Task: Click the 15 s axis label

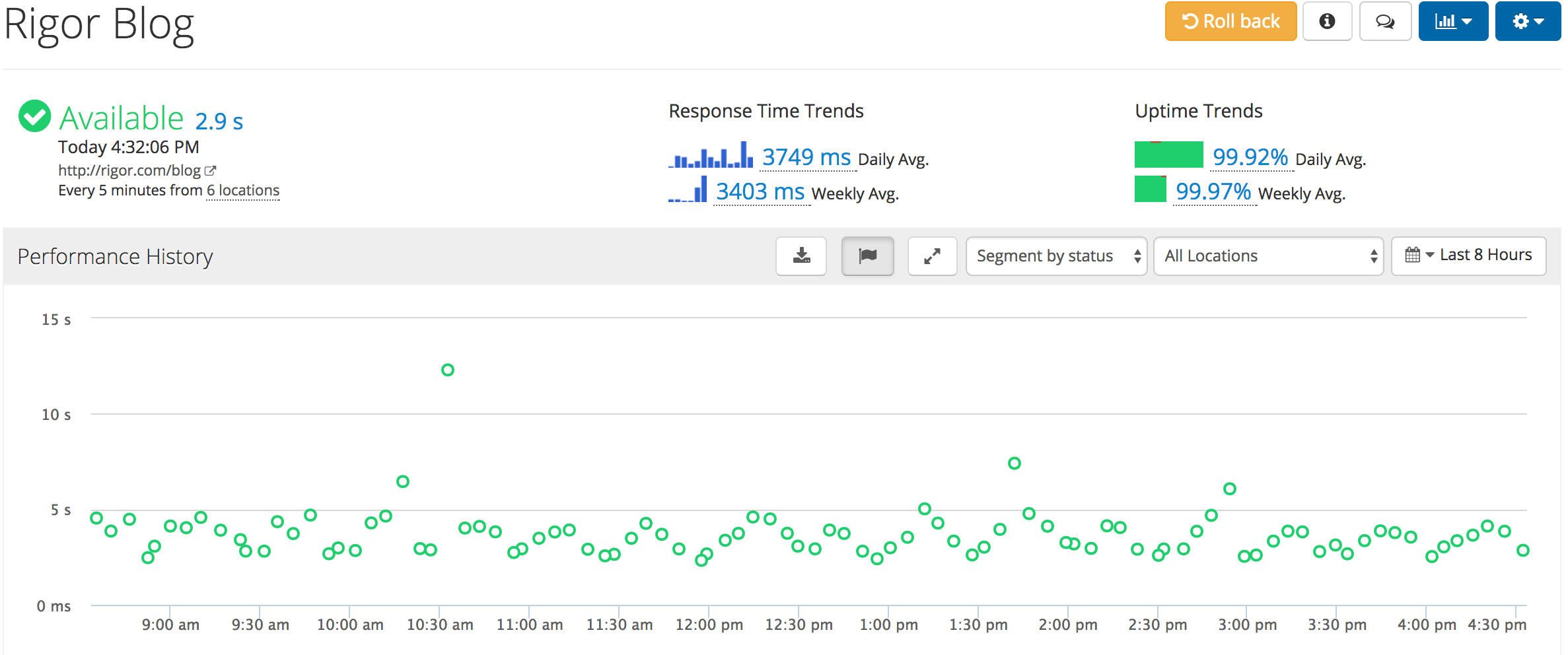Action: click(56, 320)
